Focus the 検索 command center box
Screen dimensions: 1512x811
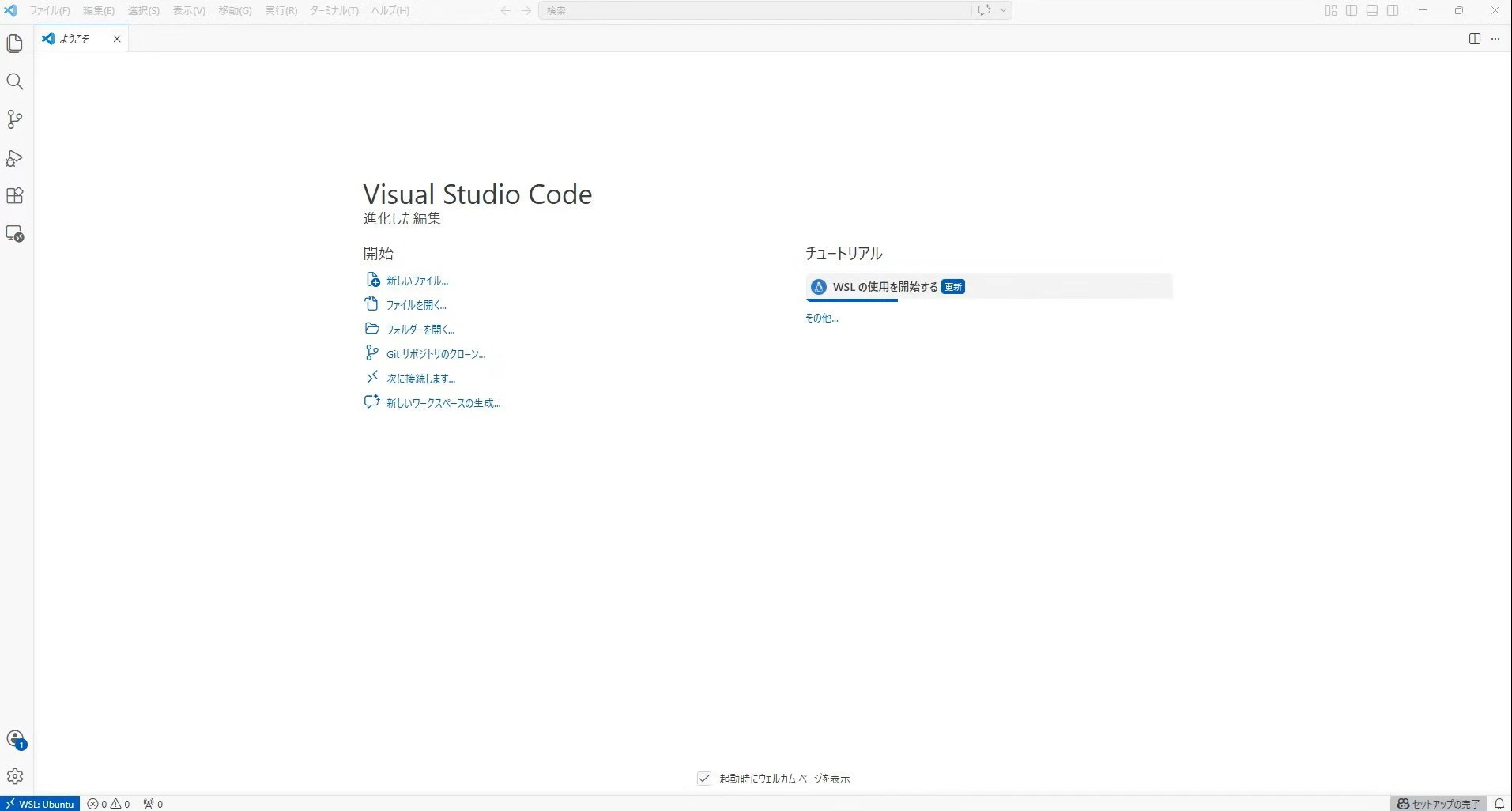[755, 10]
